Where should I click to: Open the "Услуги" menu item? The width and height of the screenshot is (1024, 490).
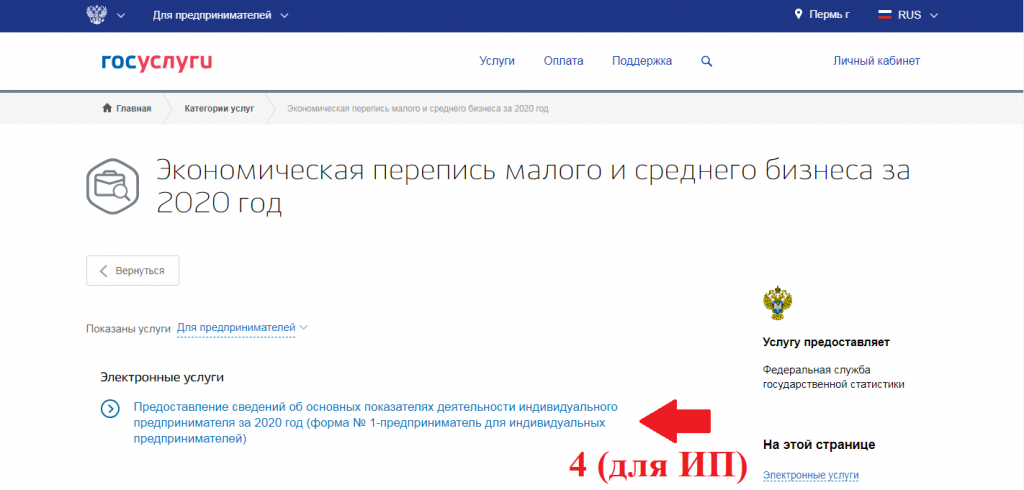[x=497, y=61]
